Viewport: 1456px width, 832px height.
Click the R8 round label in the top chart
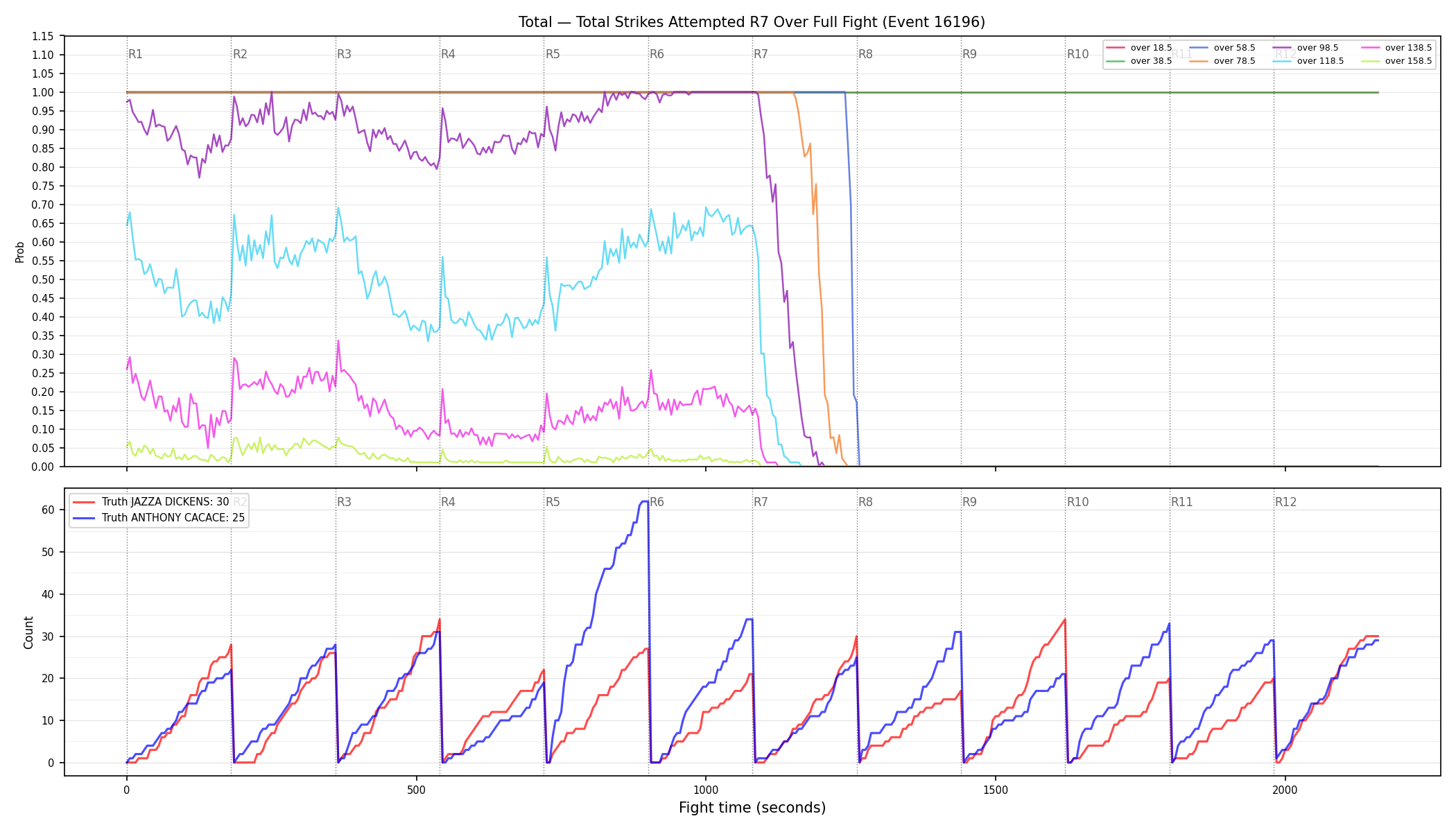point(865,54)
